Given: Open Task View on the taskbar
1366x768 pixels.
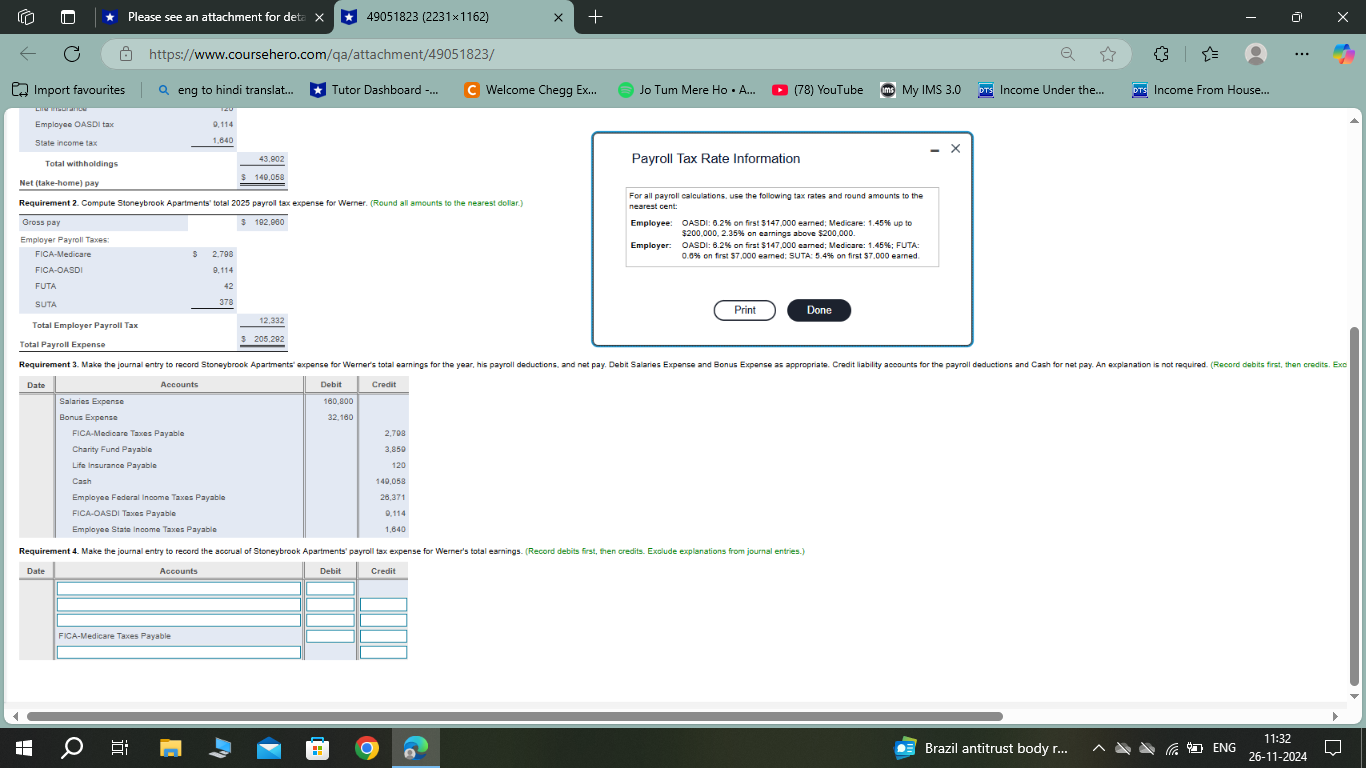Looking at the screenshot, I should click(x=119, y=748).
